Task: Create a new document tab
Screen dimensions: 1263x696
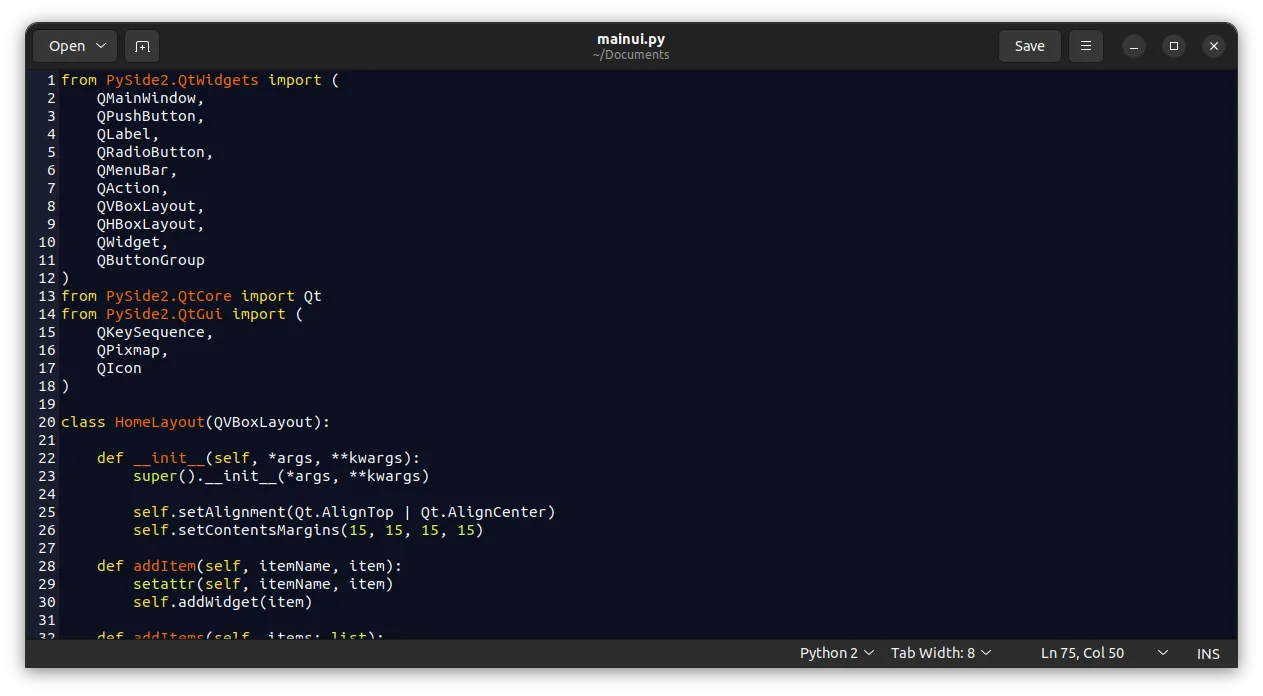Action: (x=142, y=46)
